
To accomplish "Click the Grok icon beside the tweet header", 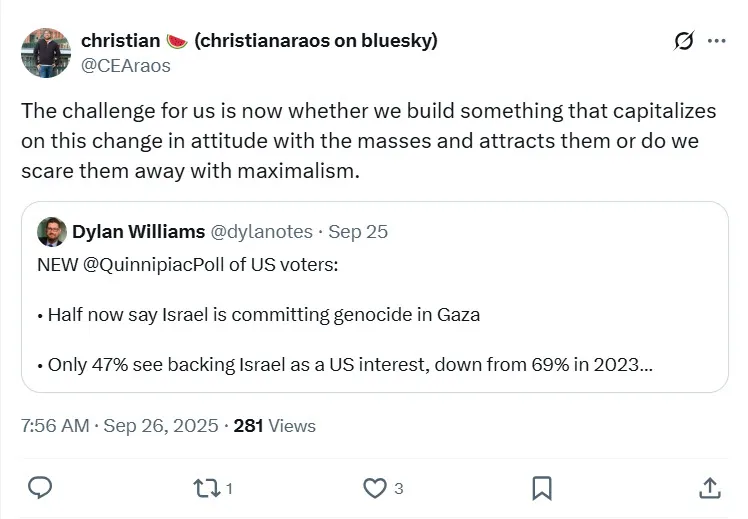I will (x=684, y=41).
